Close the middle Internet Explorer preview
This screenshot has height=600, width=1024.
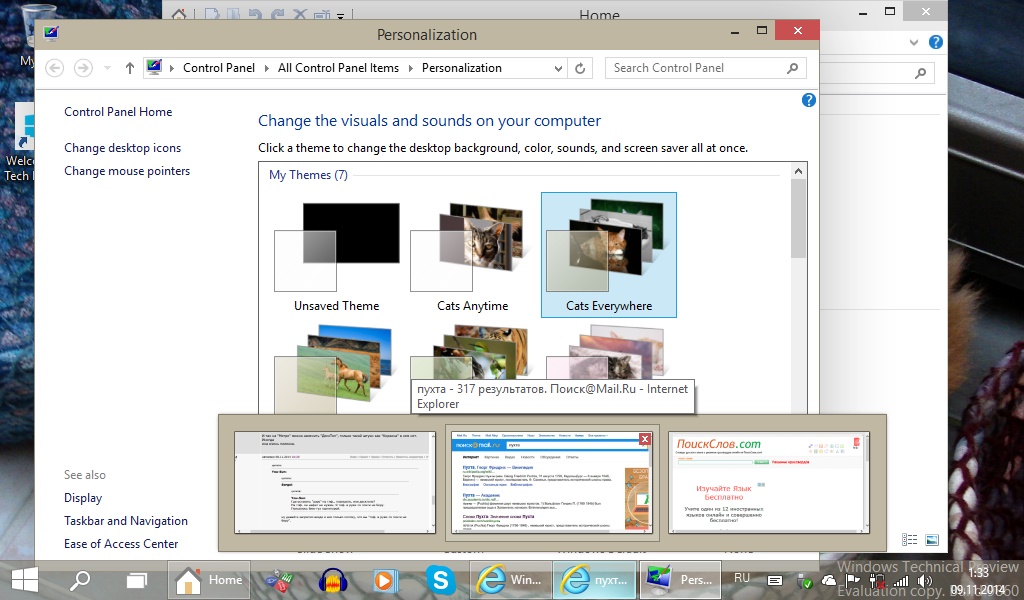(x=645, y=439)
